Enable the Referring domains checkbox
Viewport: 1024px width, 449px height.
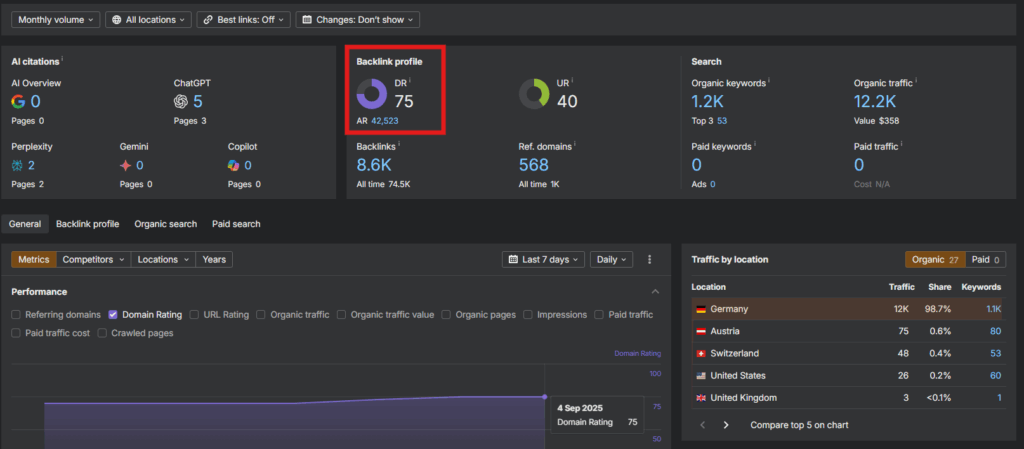[x=16, y=315]
